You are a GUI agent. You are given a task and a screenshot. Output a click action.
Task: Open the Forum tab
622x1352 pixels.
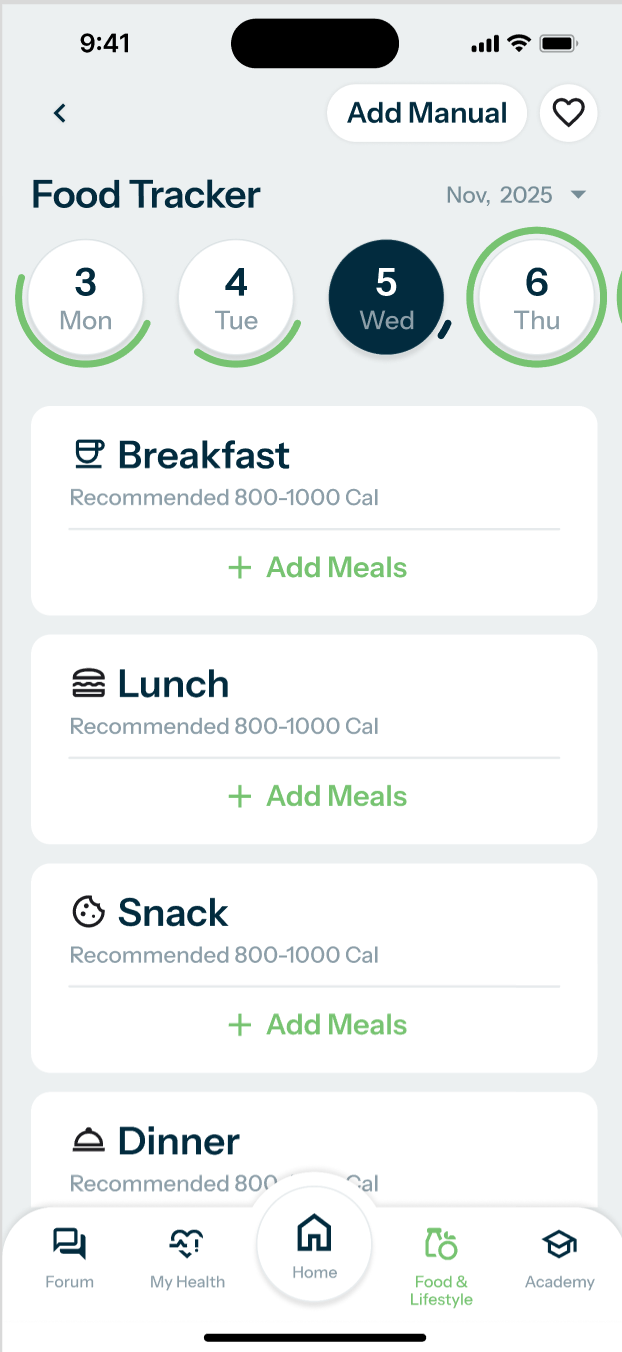tap(70, 1256)
